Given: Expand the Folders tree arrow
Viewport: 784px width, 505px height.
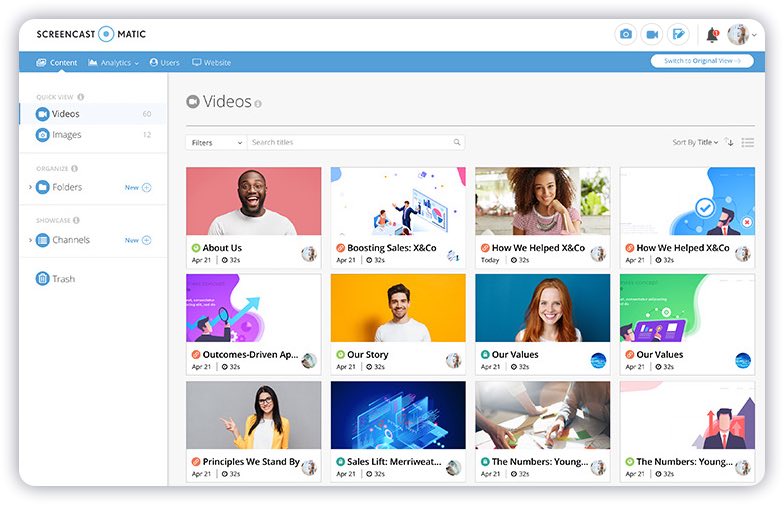Looking at the screenshot, I should click(30, 187).
